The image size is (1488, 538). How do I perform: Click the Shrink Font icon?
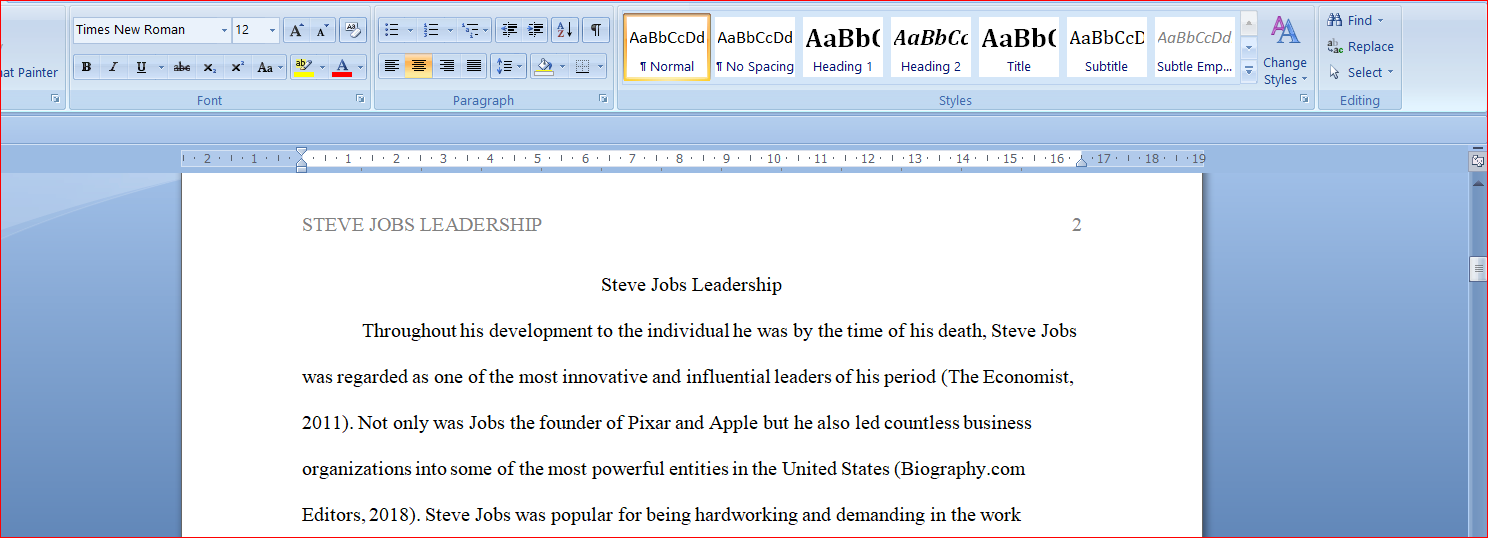point(321,30)
